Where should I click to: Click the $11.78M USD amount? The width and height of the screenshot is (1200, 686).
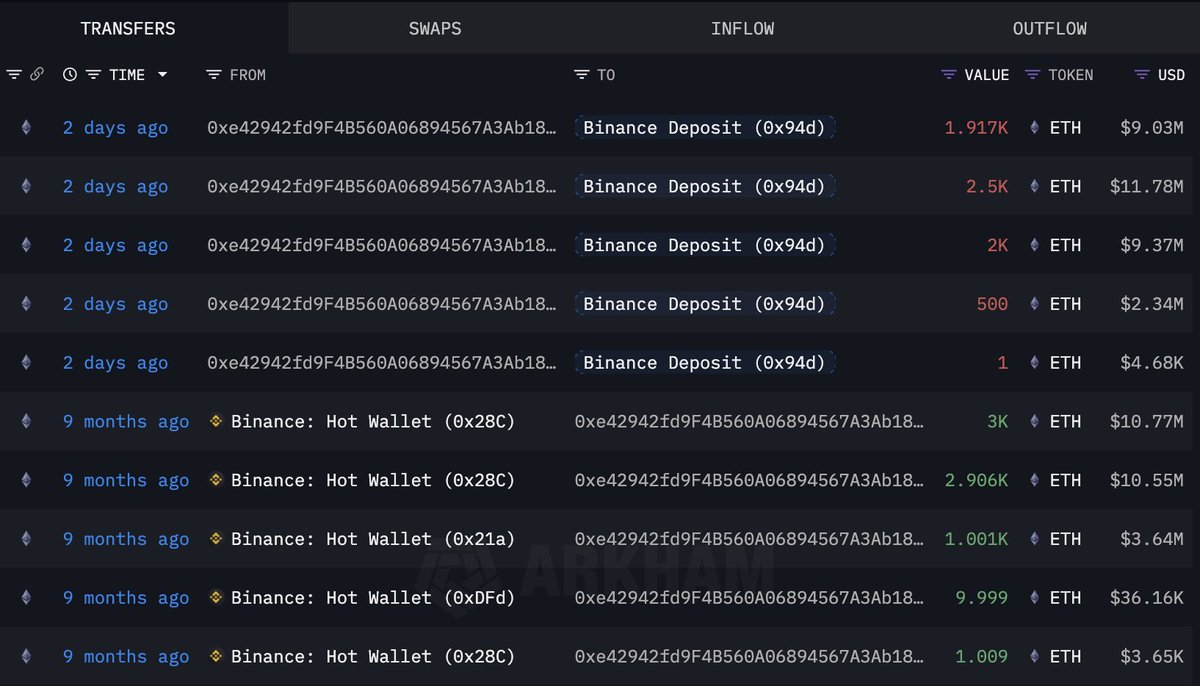tap(1146, 186)
